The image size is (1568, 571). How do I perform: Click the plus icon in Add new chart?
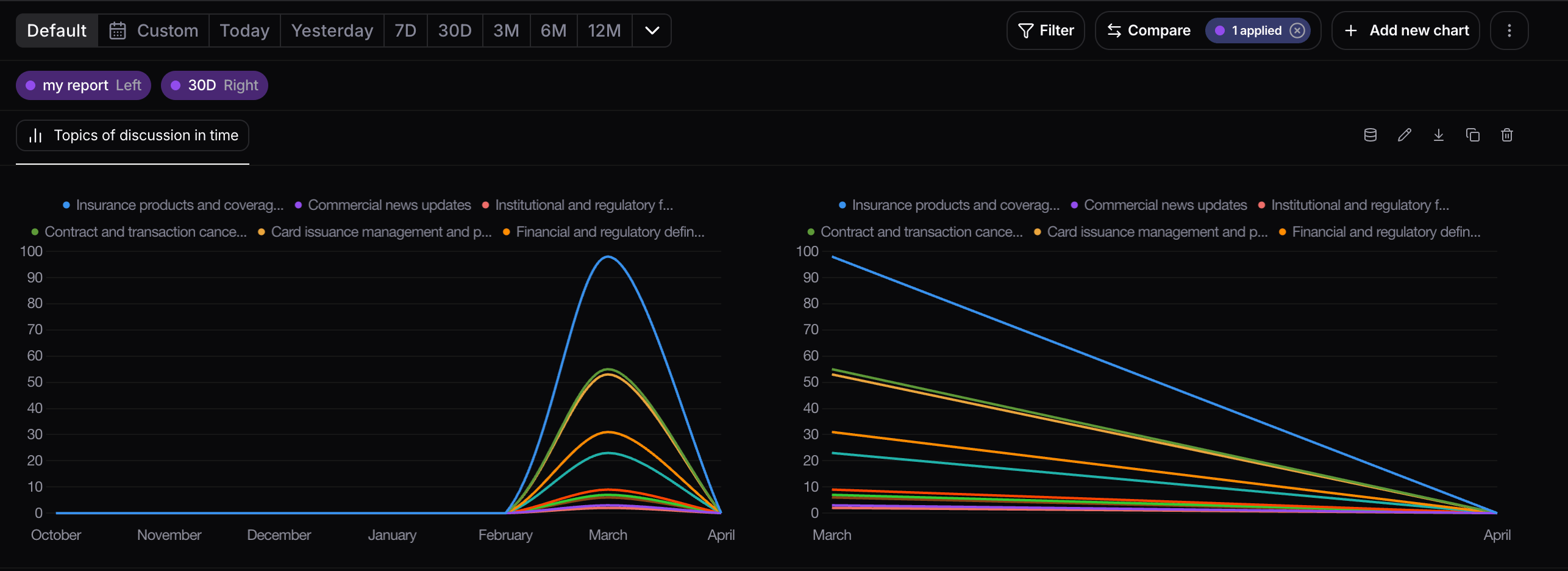coord(1351,31)
